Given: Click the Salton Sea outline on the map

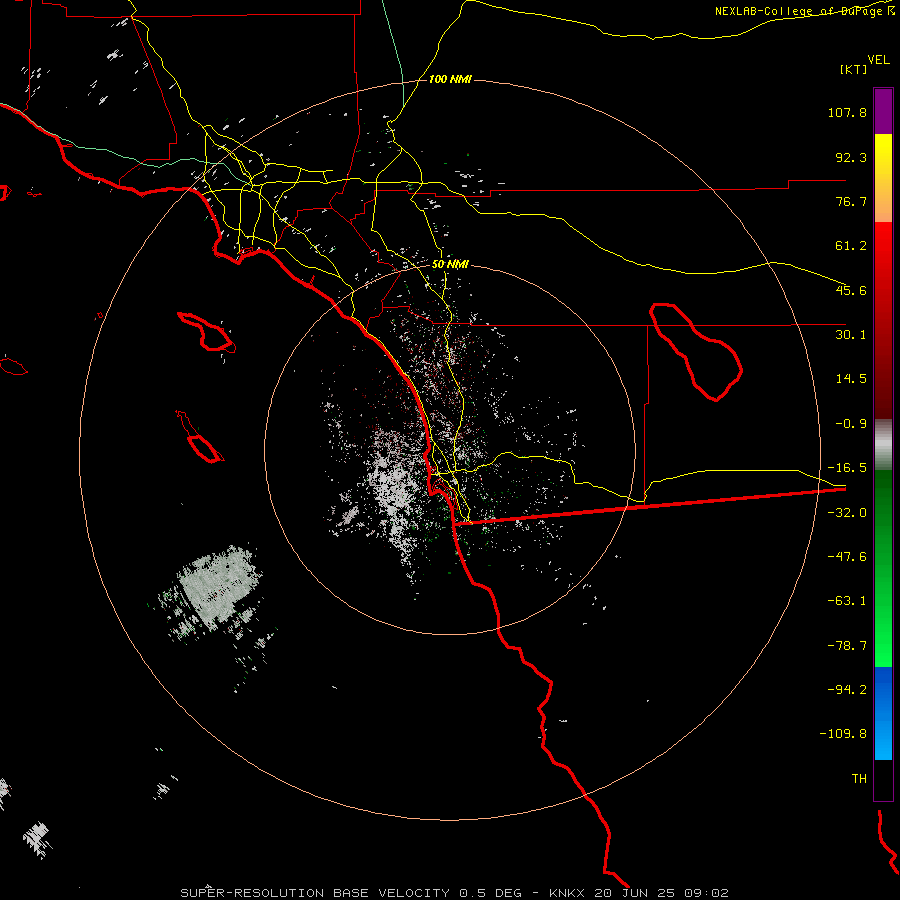Looking at the screenshot, I should (x=696, y=351).
